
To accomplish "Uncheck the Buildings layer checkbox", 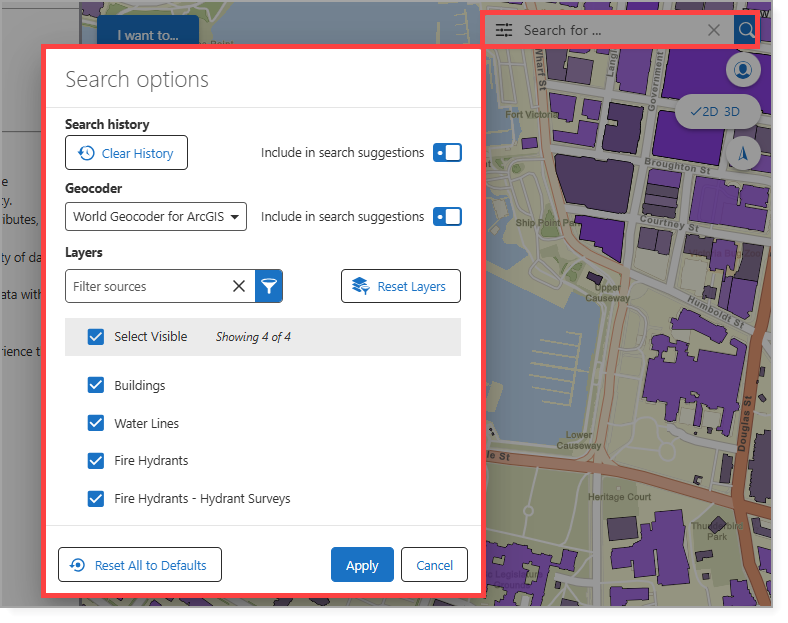I will pyautogui.click(x=96, y=385).
